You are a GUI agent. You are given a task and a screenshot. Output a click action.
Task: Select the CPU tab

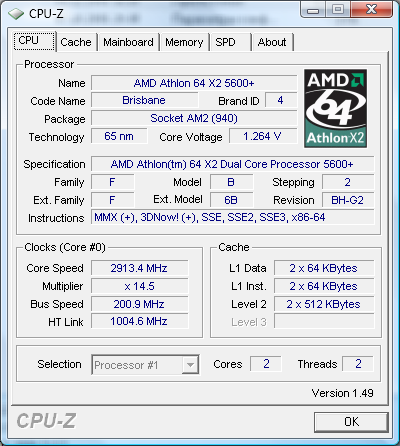34,41
